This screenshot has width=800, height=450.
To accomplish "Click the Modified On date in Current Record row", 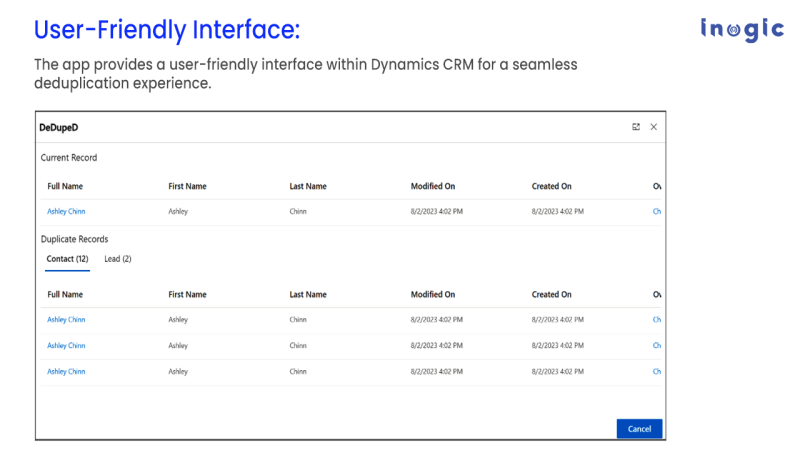I will tap(437, 211).
